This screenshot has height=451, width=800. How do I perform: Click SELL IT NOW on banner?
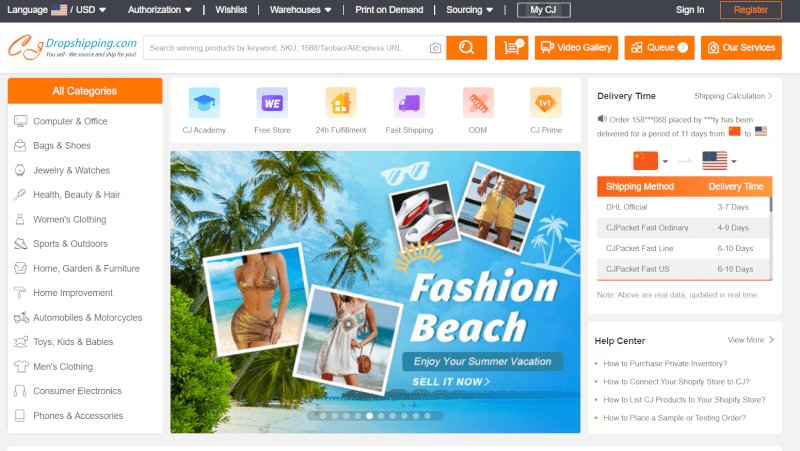point(451,382)
